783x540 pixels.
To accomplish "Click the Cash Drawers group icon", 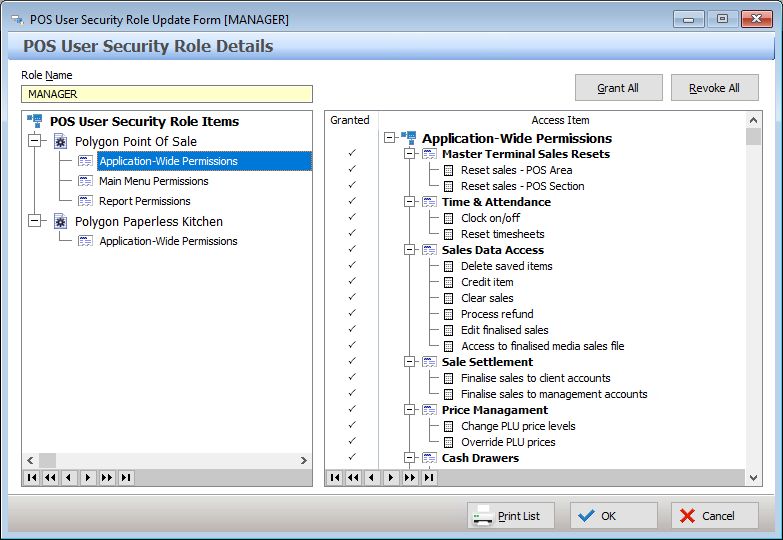I will point(429,458).
